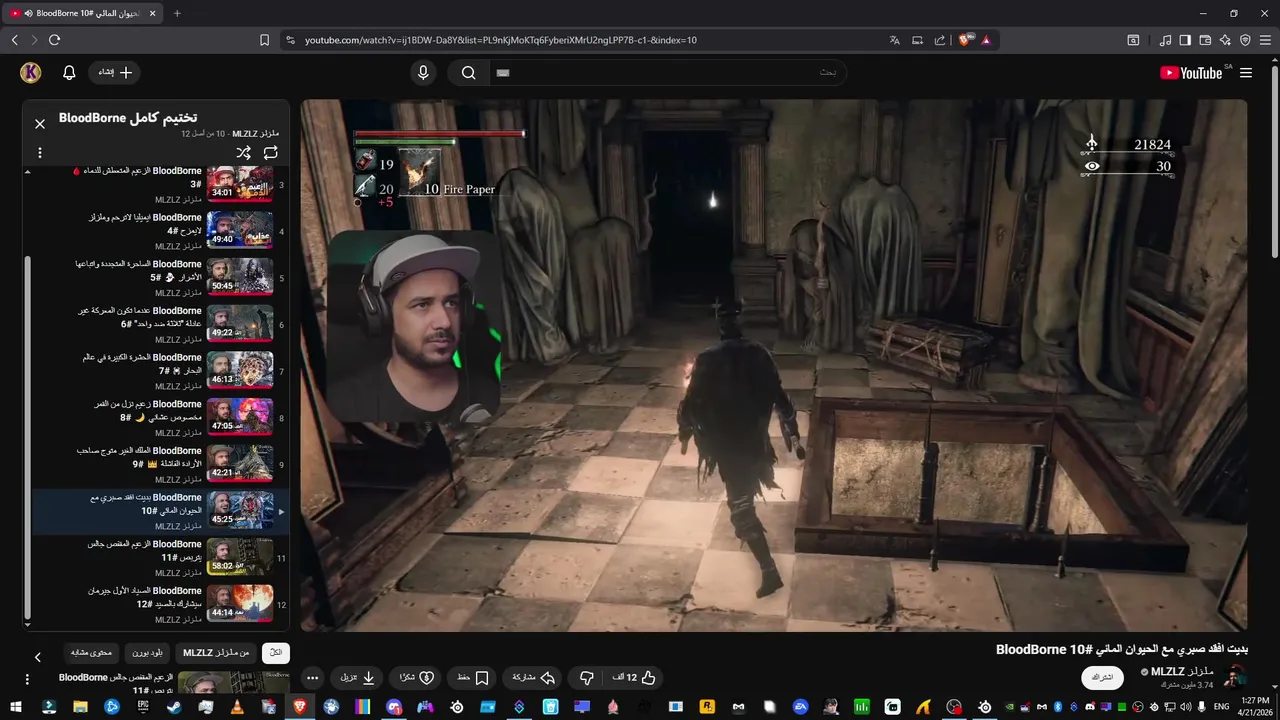Subscribe to MLZLZ channel
The image size is (1280, 720).
point(1103,677)
